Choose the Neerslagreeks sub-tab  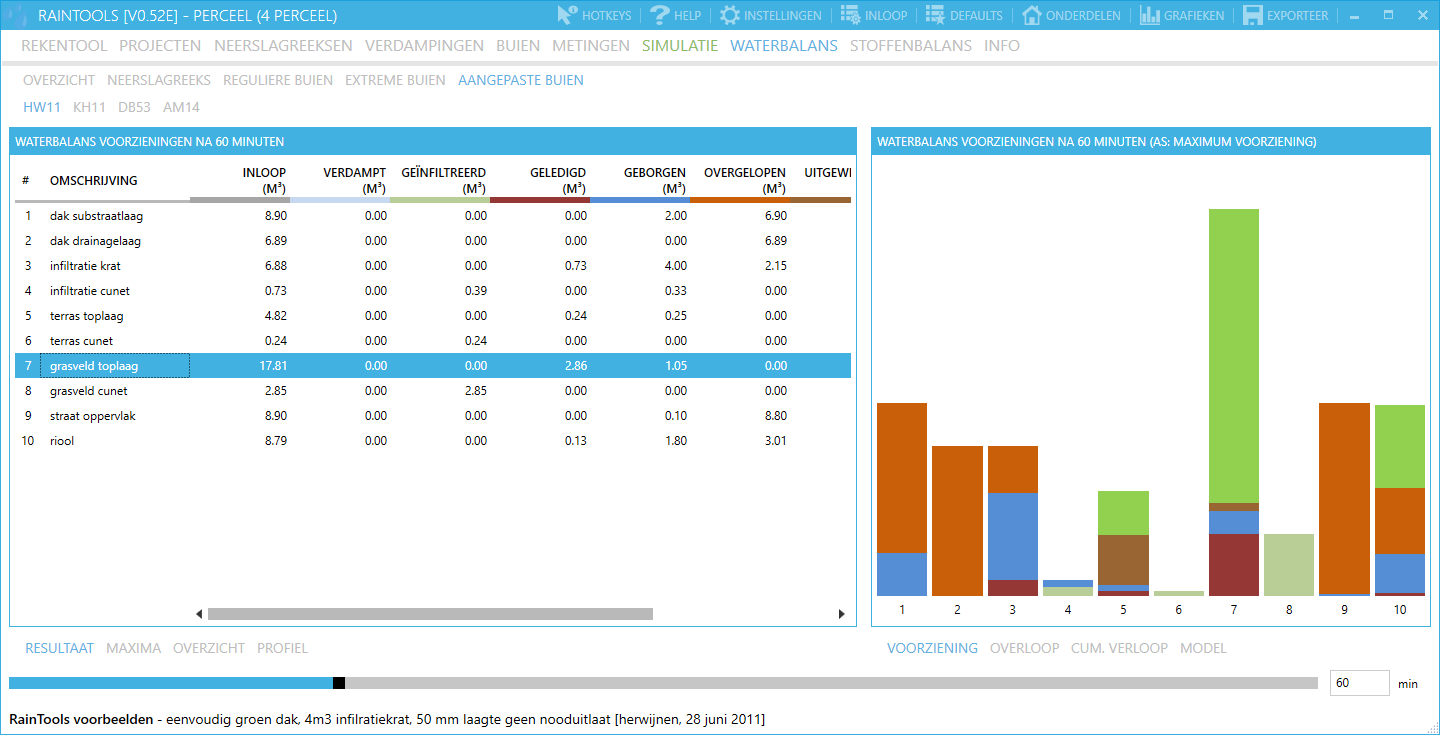tap(159, 80)
